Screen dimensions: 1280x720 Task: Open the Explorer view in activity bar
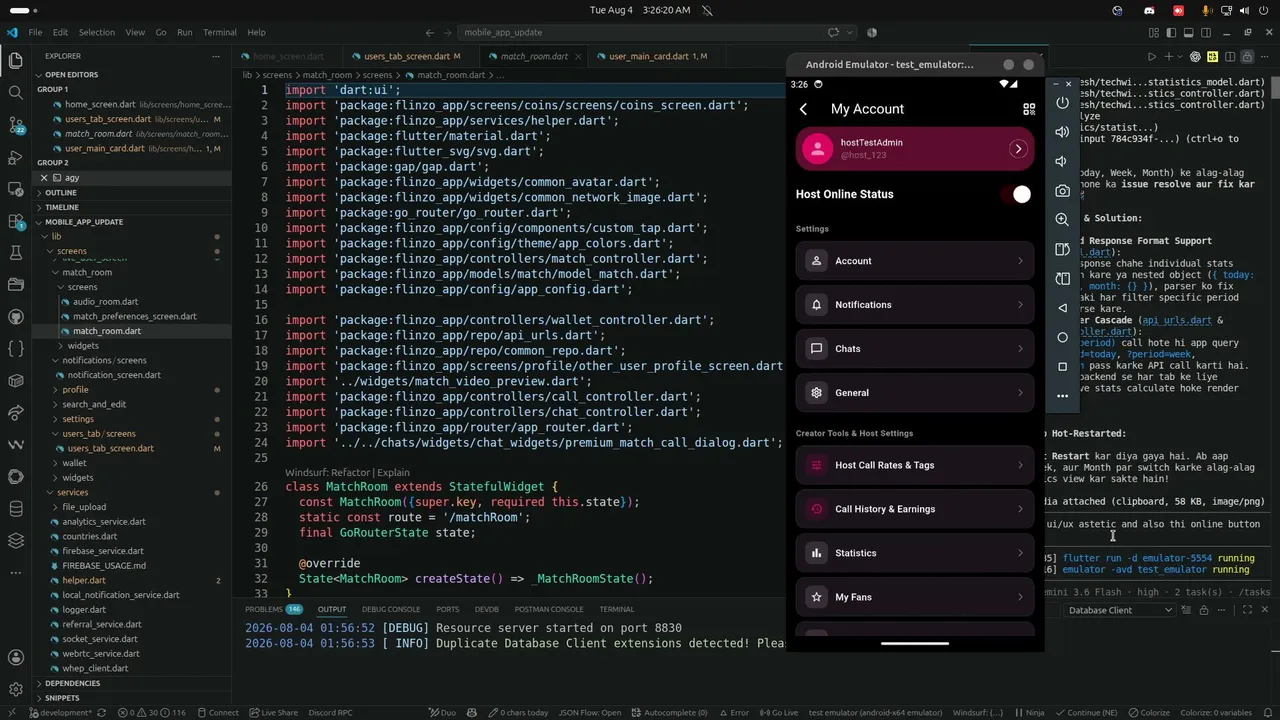15,61
